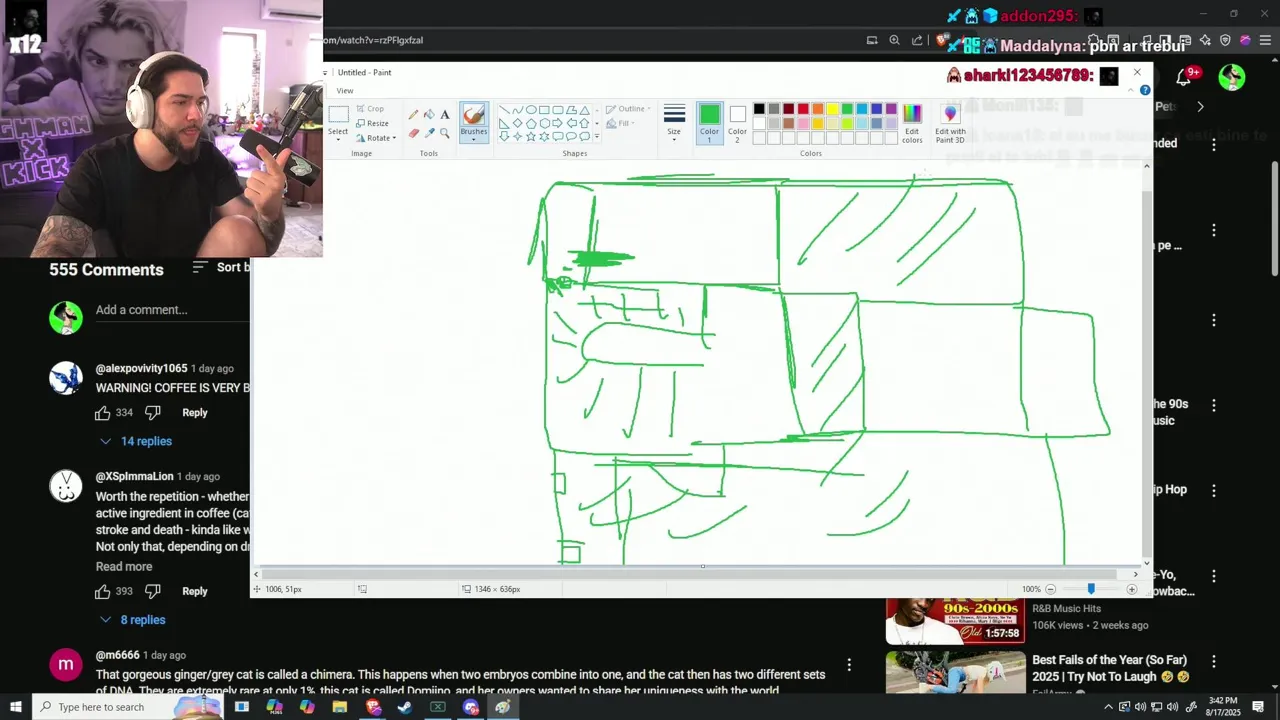
Task: Open the Rotate dropdown in Paint
Action: (x=376, y=138)
